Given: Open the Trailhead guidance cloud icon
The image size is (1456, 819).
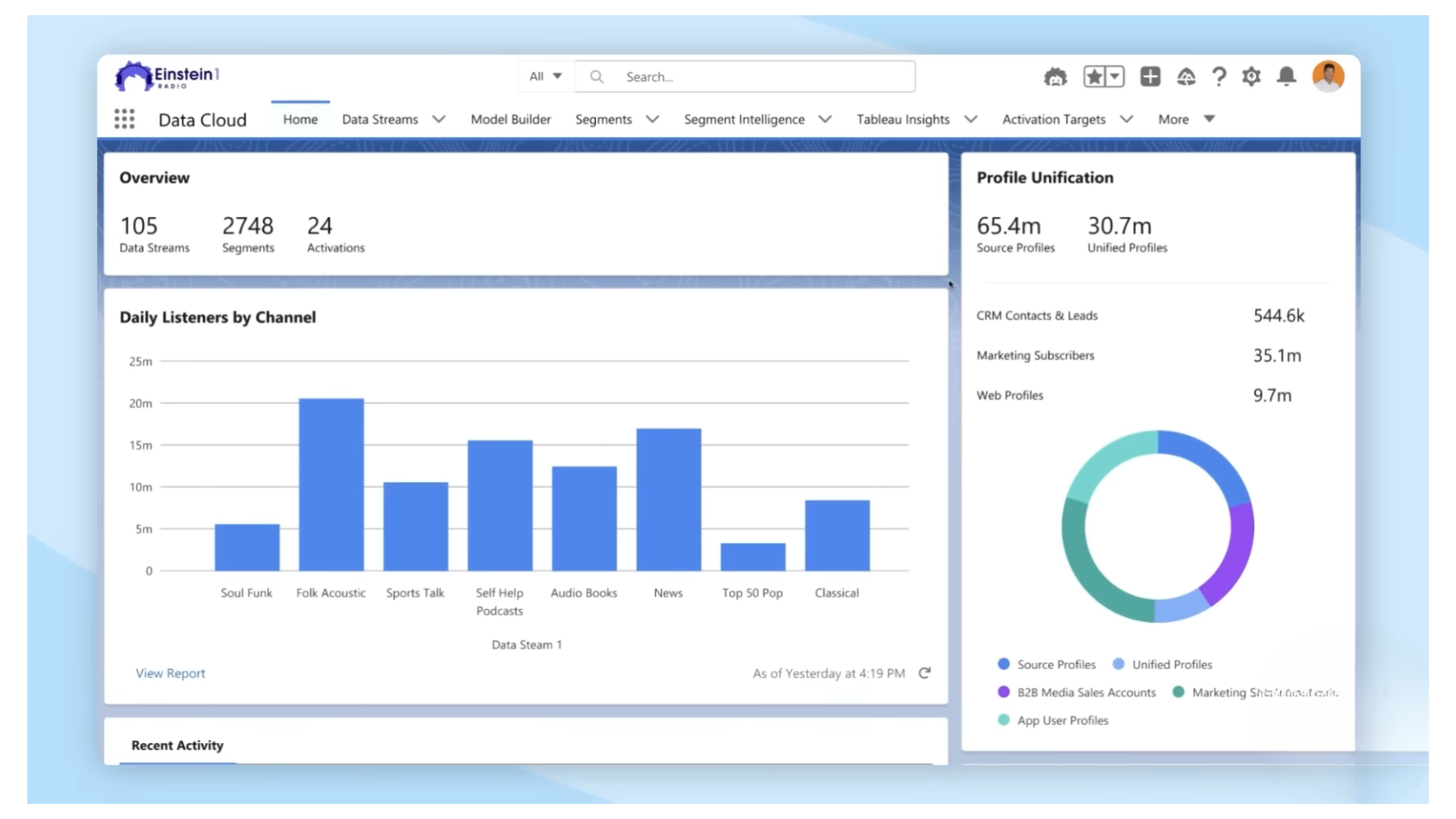Looking at the screenshot, I should pos(1186,77).
